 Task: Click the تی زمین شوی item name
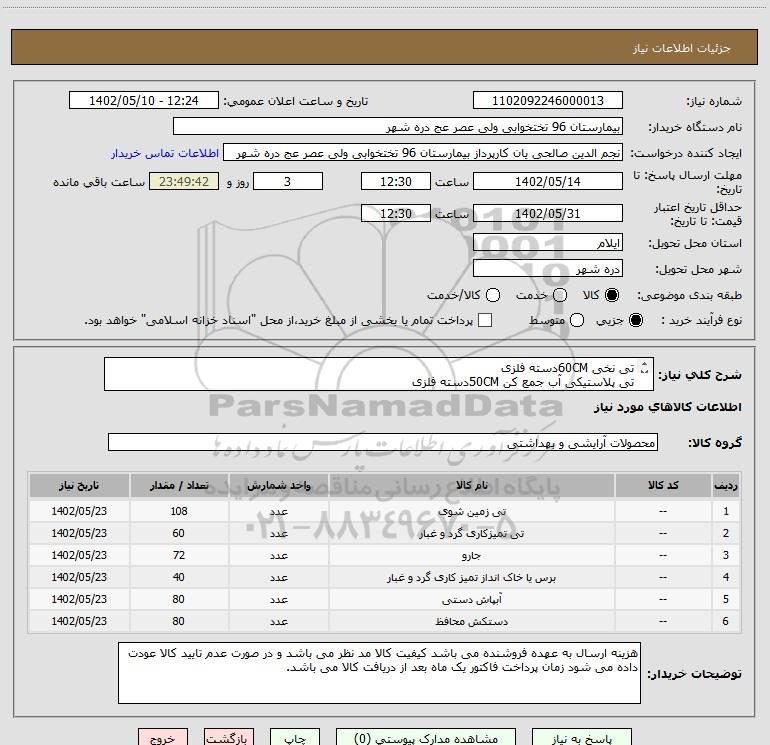(x=471, y=511)
